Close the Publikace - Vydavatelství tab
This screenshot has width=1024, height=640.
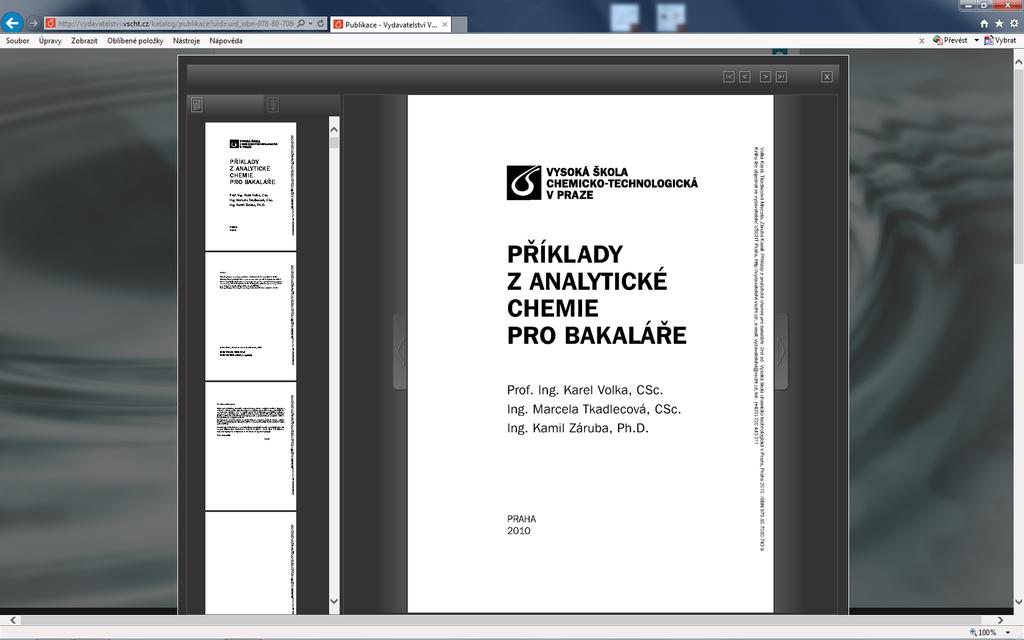445,24
